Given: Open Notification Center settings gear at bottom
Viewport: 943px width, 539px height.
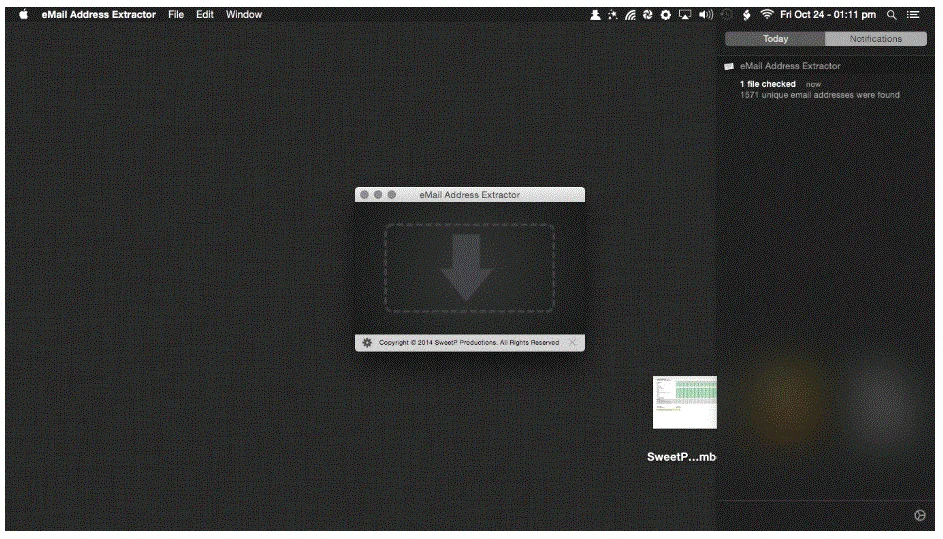Looking at the screenshot, I should [920, 515].
